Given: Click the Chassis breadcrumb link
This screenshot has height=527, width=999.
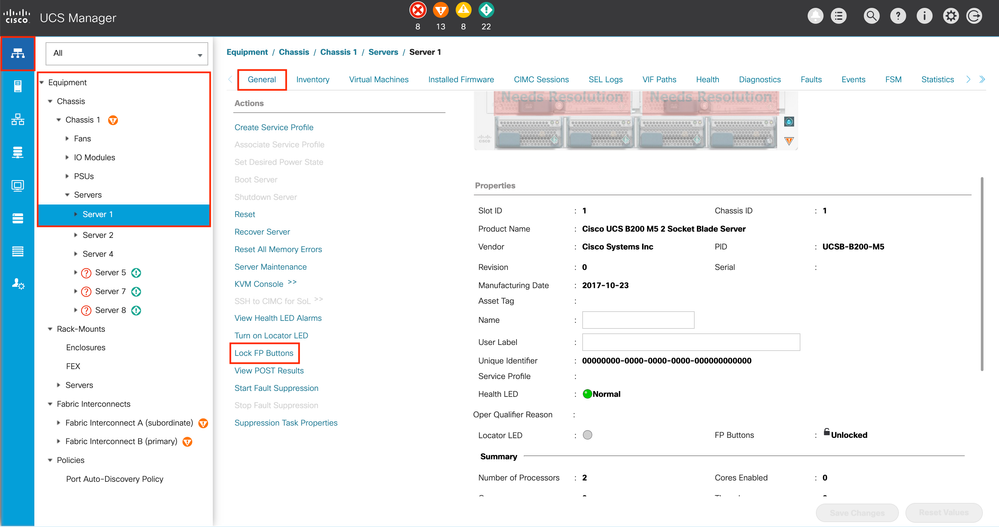Looking at the screenshot, I should click(294, 52).
